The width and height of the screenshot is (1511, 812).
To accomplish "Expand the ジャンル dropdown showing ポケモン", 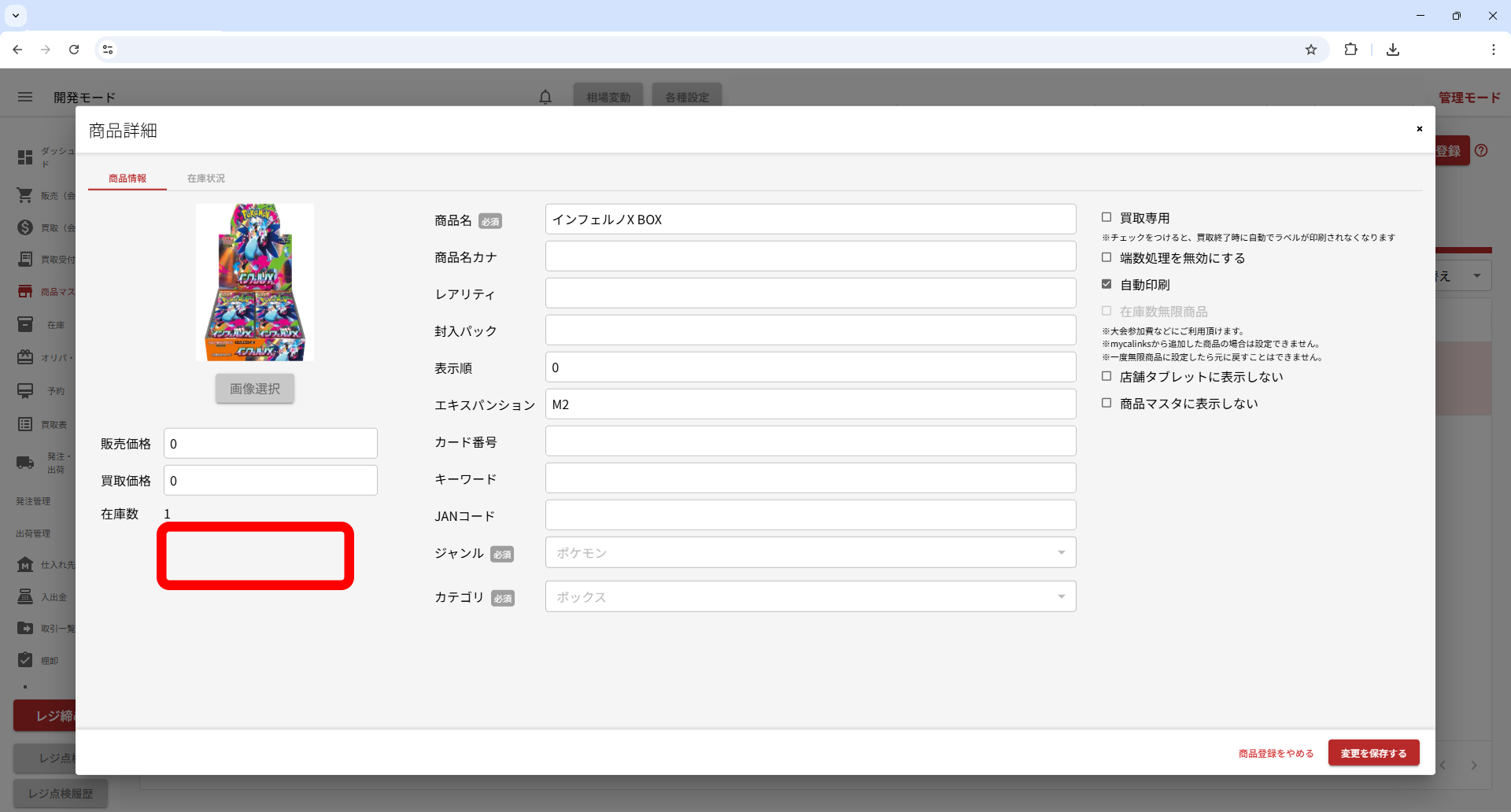I will coord(810,552).
